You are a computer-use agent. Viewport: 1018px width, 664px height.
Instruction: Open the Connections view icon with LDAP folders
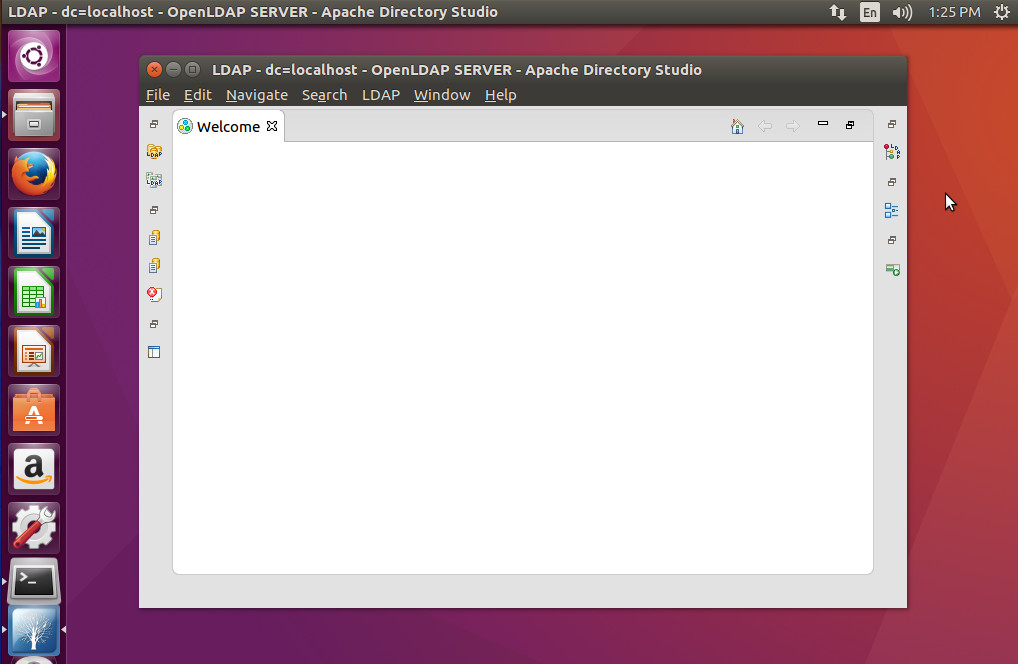point(154,152)
